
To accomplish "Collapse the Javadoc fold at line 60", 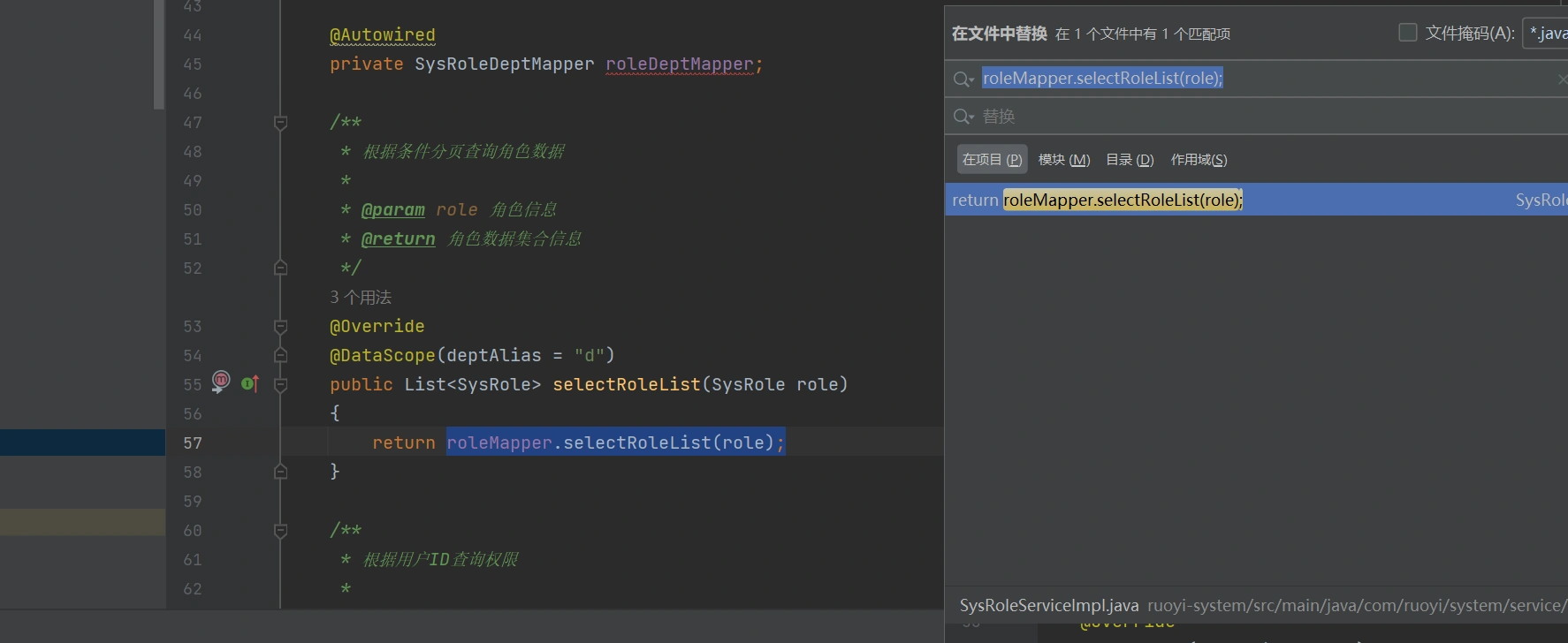I will [x=280, y=531].
